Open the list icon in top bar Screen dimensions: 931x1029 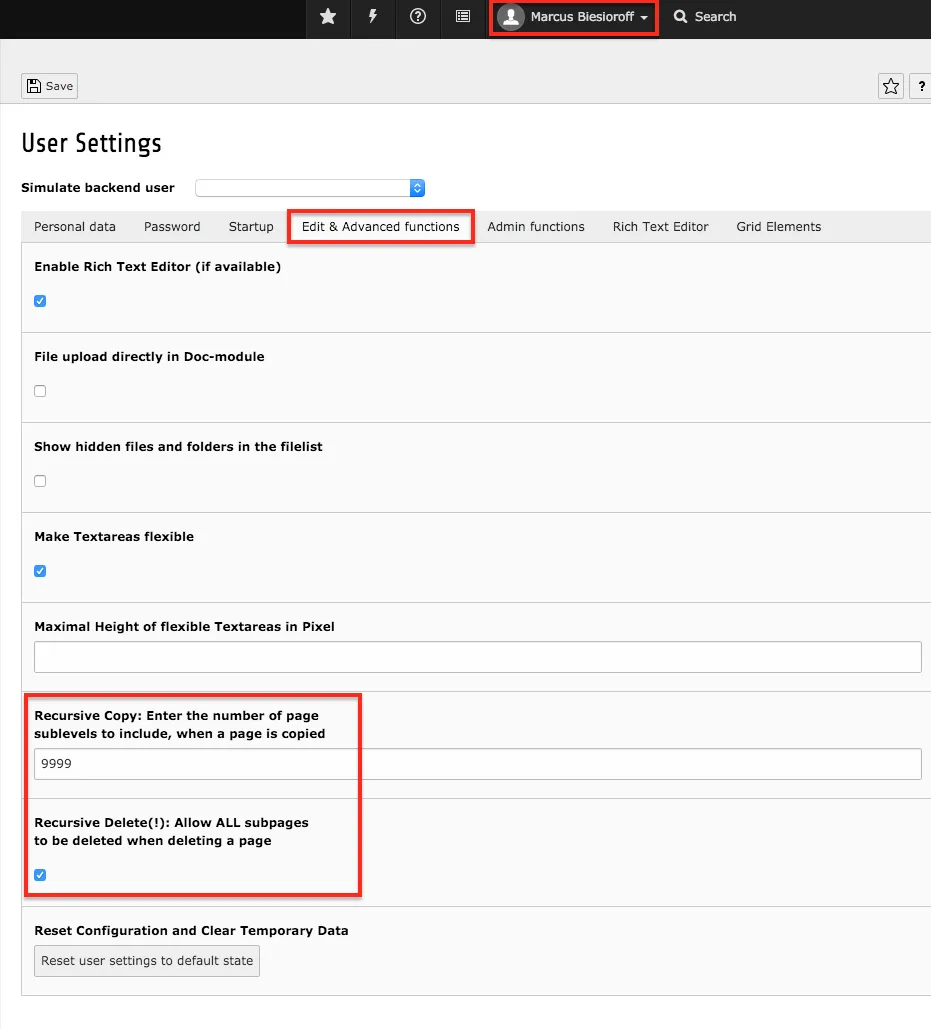click(463, 17)
